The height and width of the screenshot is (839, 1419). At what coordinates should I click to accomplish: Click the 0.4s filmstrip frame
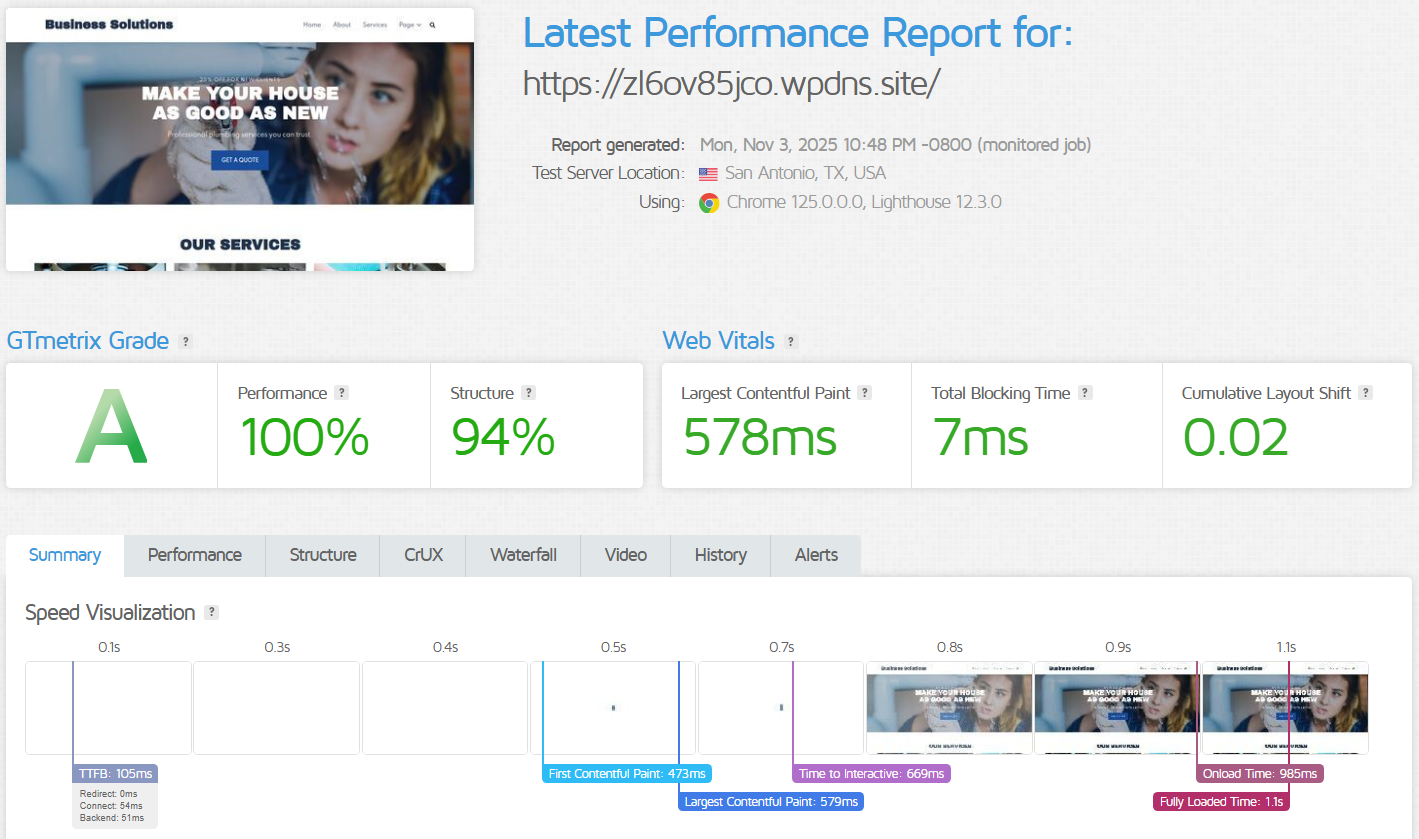pyautogui.click(x=445, y=708)
